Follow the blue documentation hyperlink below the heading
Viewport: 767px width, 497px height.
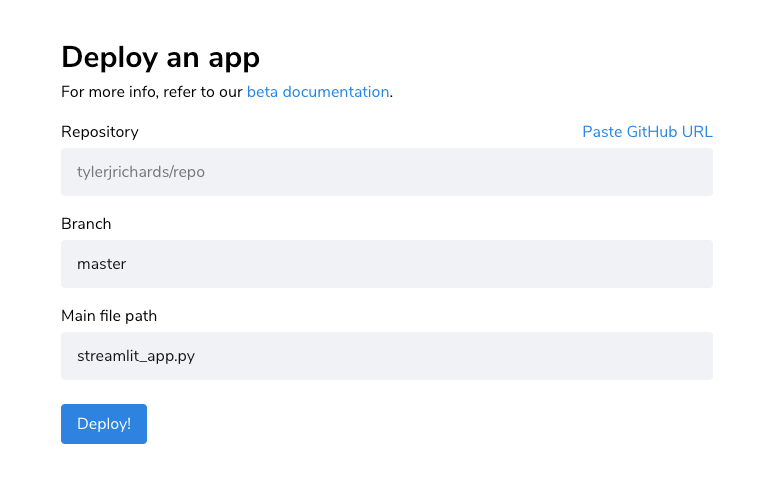pos(318,92)
